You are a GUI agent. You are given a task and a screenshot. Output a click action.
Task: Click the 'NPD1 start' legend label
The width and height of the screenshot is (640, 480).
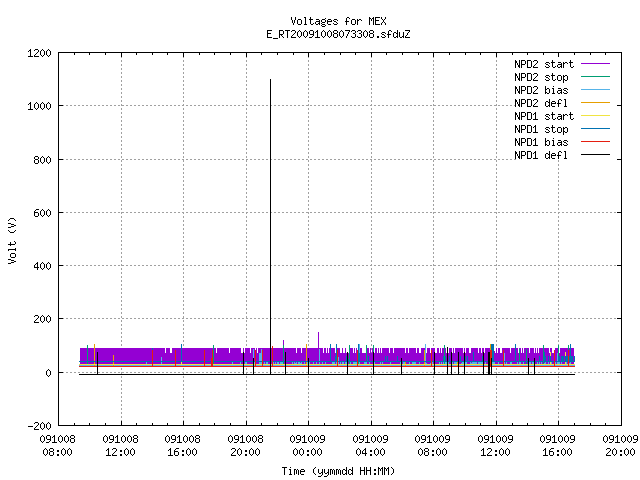[x=544, y=116]
